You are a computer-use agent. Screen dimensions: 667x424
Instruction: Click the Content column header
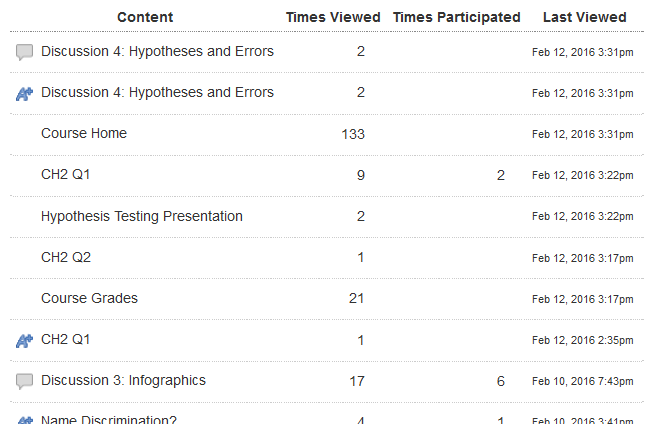pyautogui.click(x=145, y=17)
